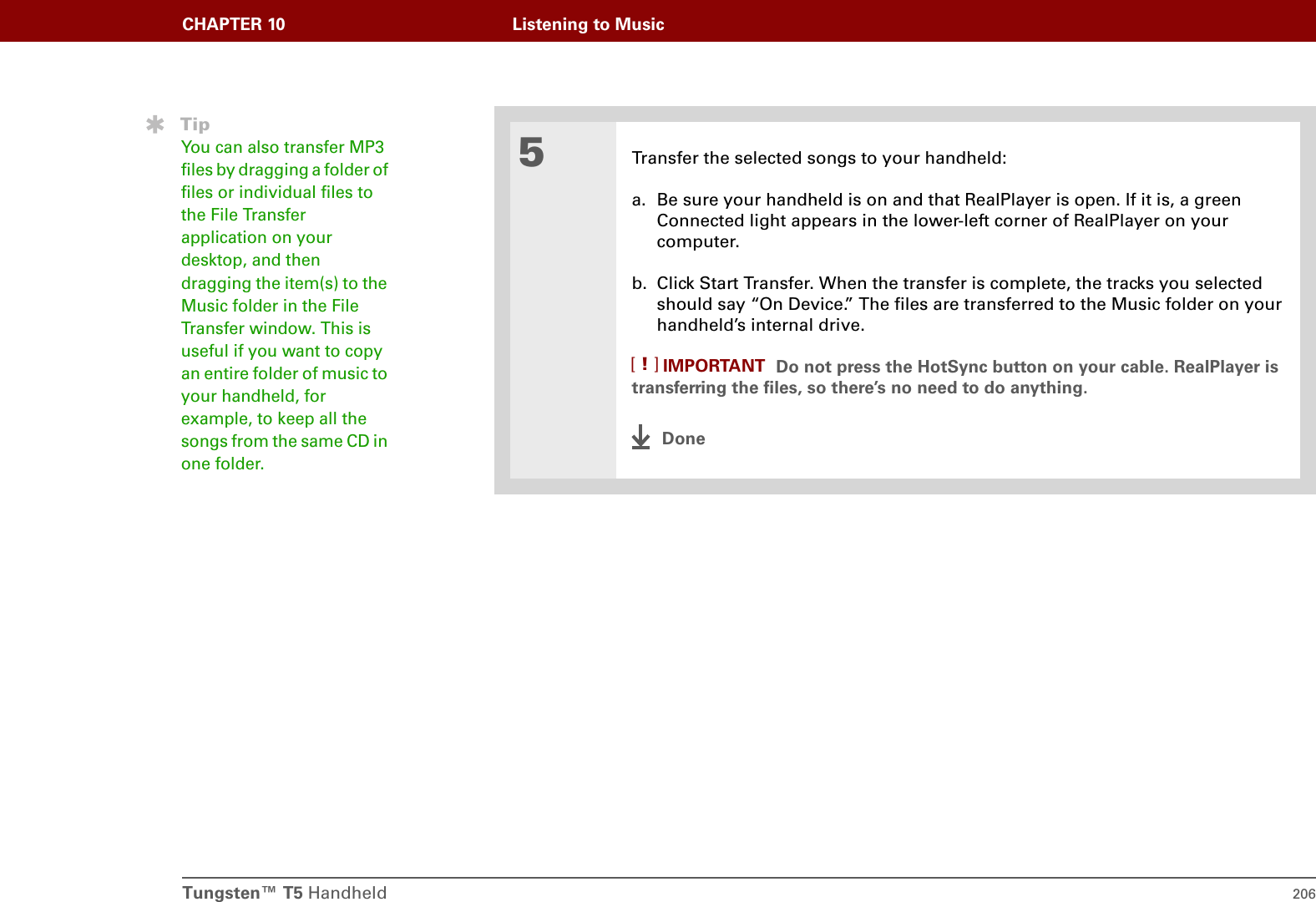1316x902 pixels.
Task: Click step b starting 'Click Start Transfer'
Action: (957, 304)
